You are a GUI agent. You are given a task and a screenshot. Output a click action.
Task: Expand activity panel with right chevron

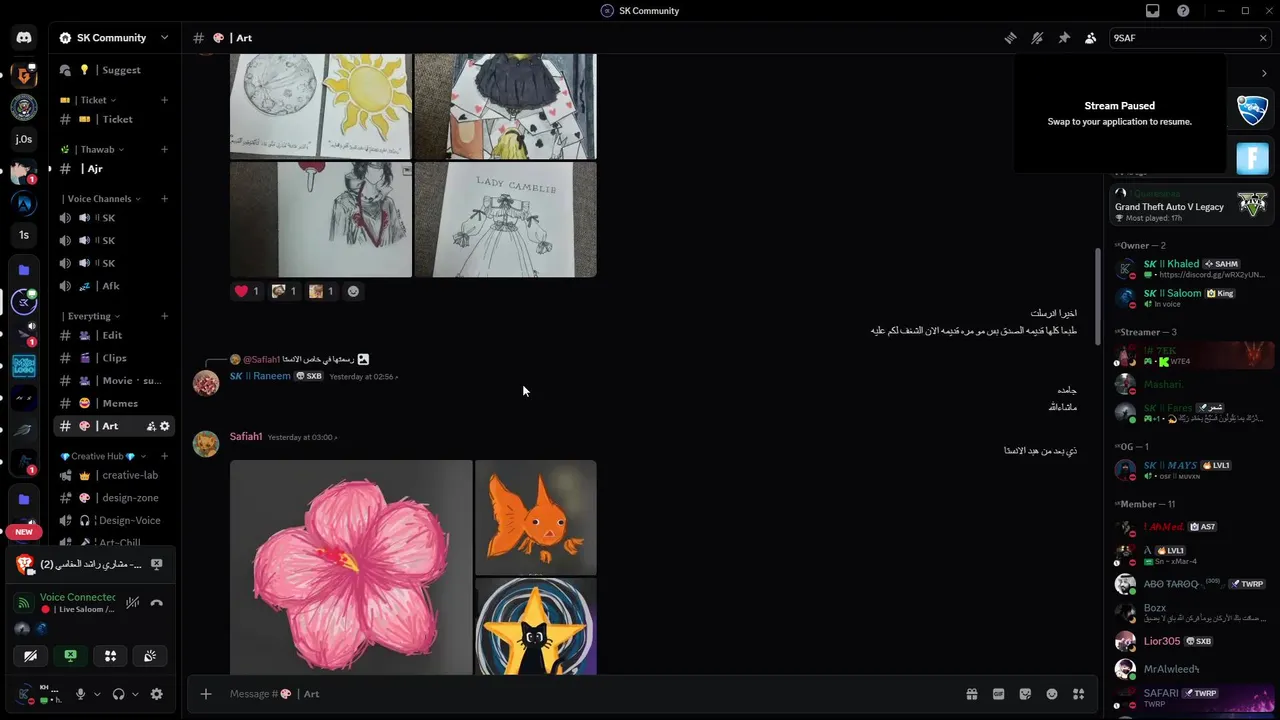tap(1264, 73)
